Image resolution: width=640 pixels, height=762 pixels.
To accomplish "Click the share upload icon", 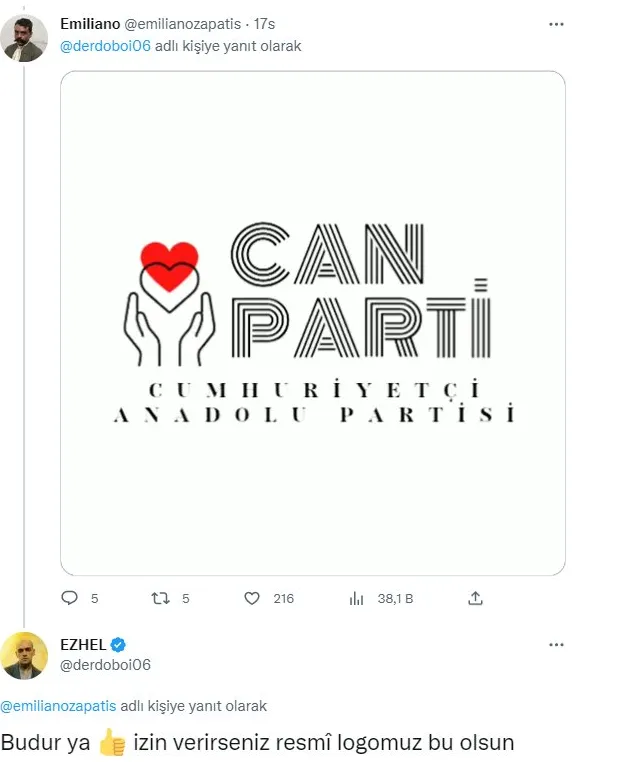I will tap(476, 598).
